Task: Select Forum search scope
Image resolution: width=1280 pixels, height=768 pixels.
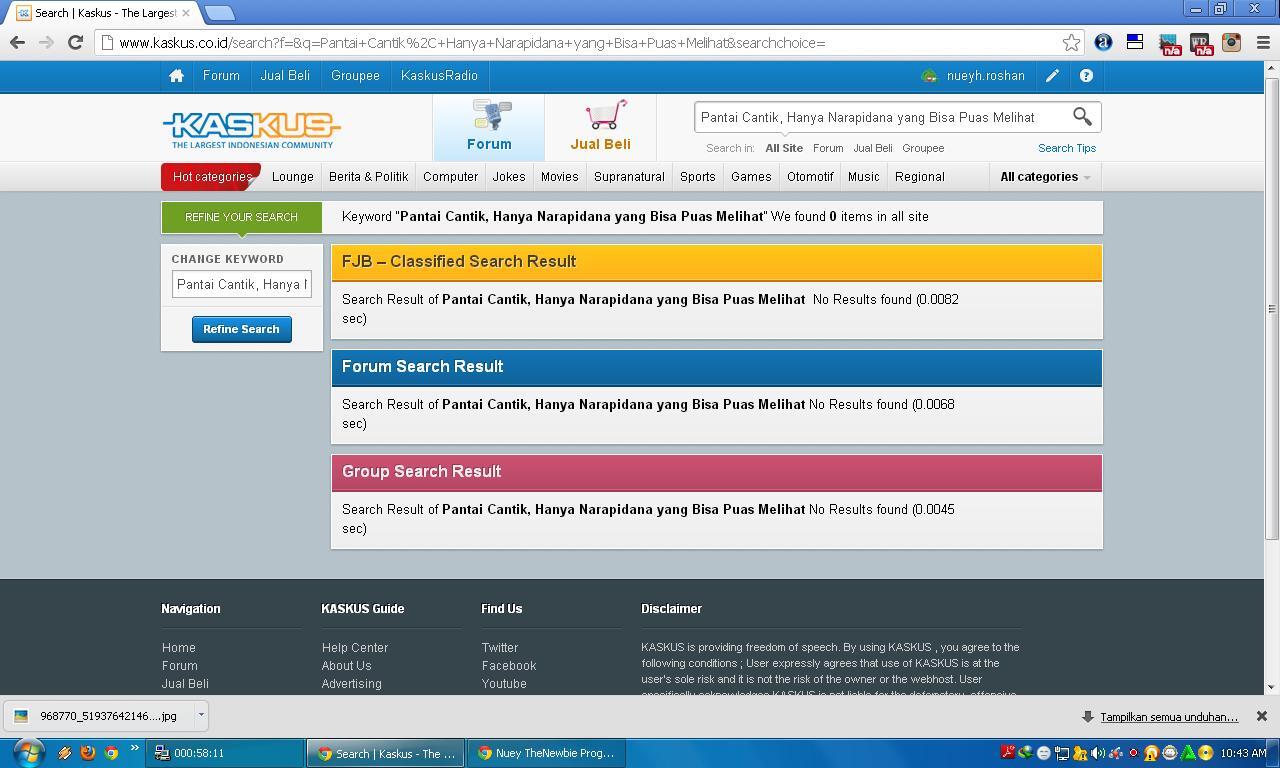Action: [828, 148]
